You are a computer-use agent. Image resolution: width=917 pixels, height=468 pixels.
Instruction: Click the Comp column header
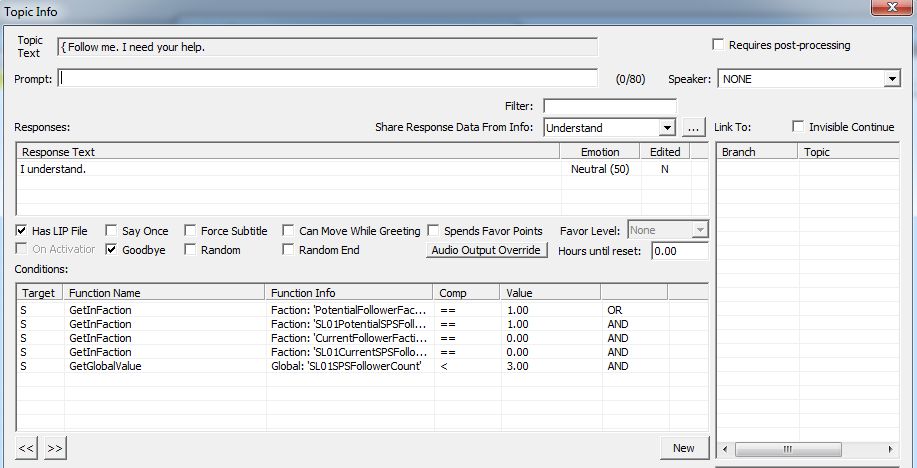click(x=467, y=292)
